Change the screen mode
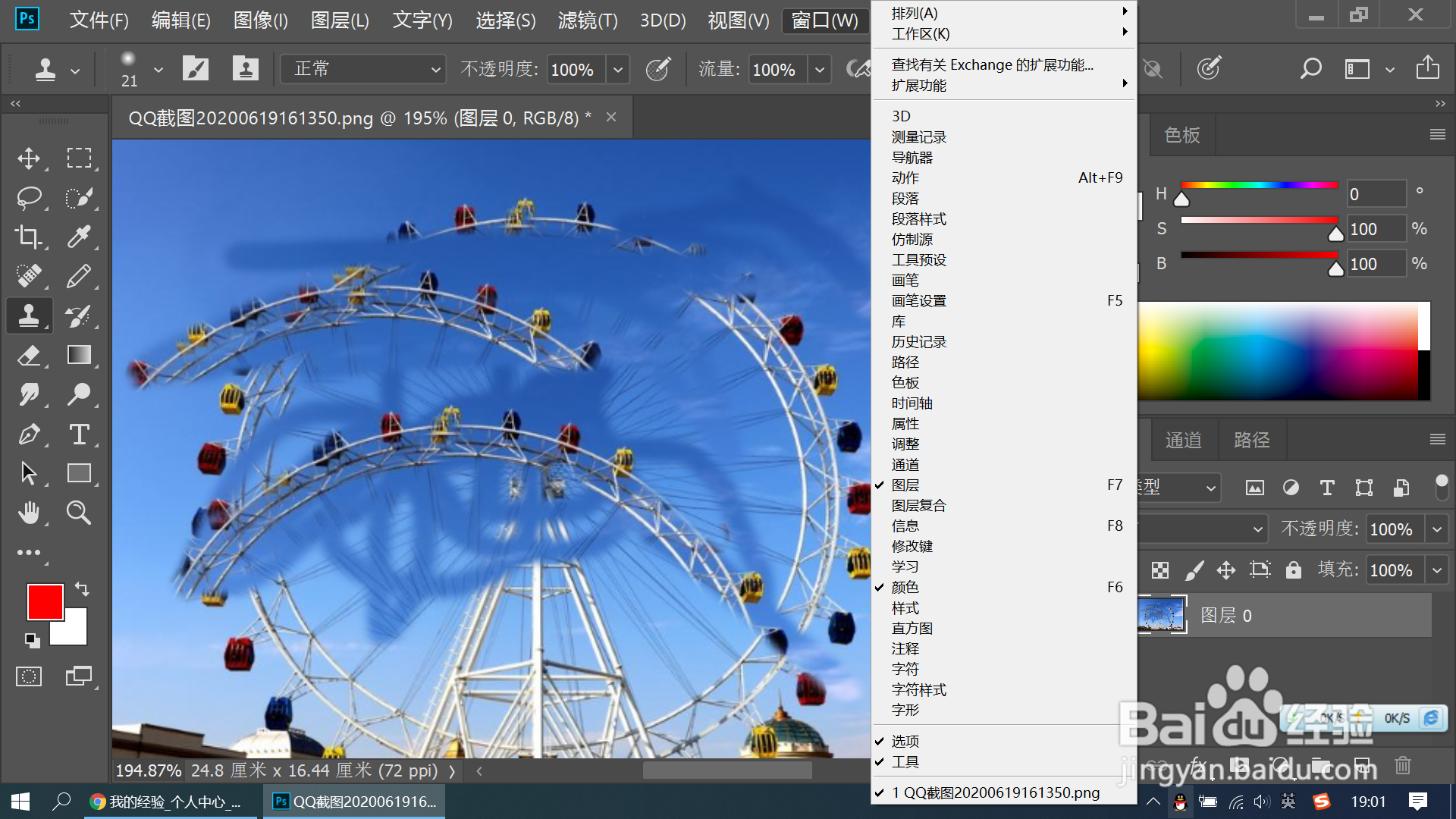This screenshot has width=1456, height=819. pyautogui.click(x=79, y=676)
